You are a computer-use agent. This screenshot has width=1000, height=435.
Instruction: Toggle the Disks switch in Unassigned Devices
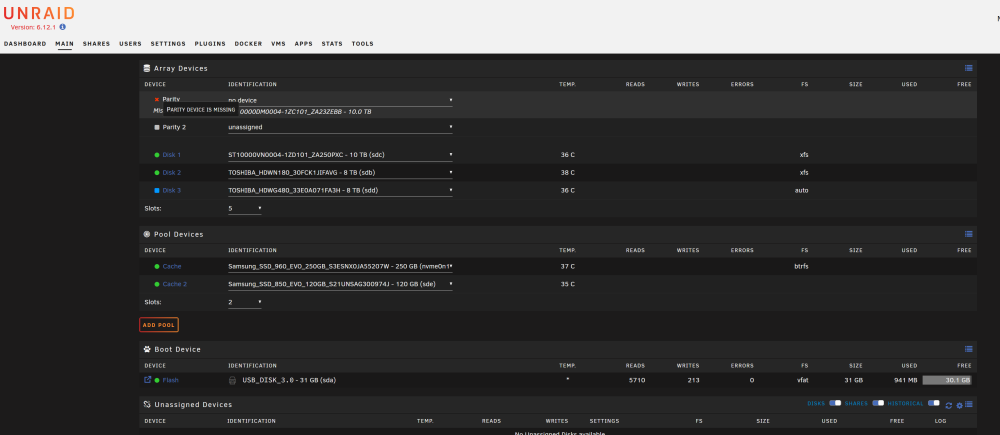click(834, 403)
